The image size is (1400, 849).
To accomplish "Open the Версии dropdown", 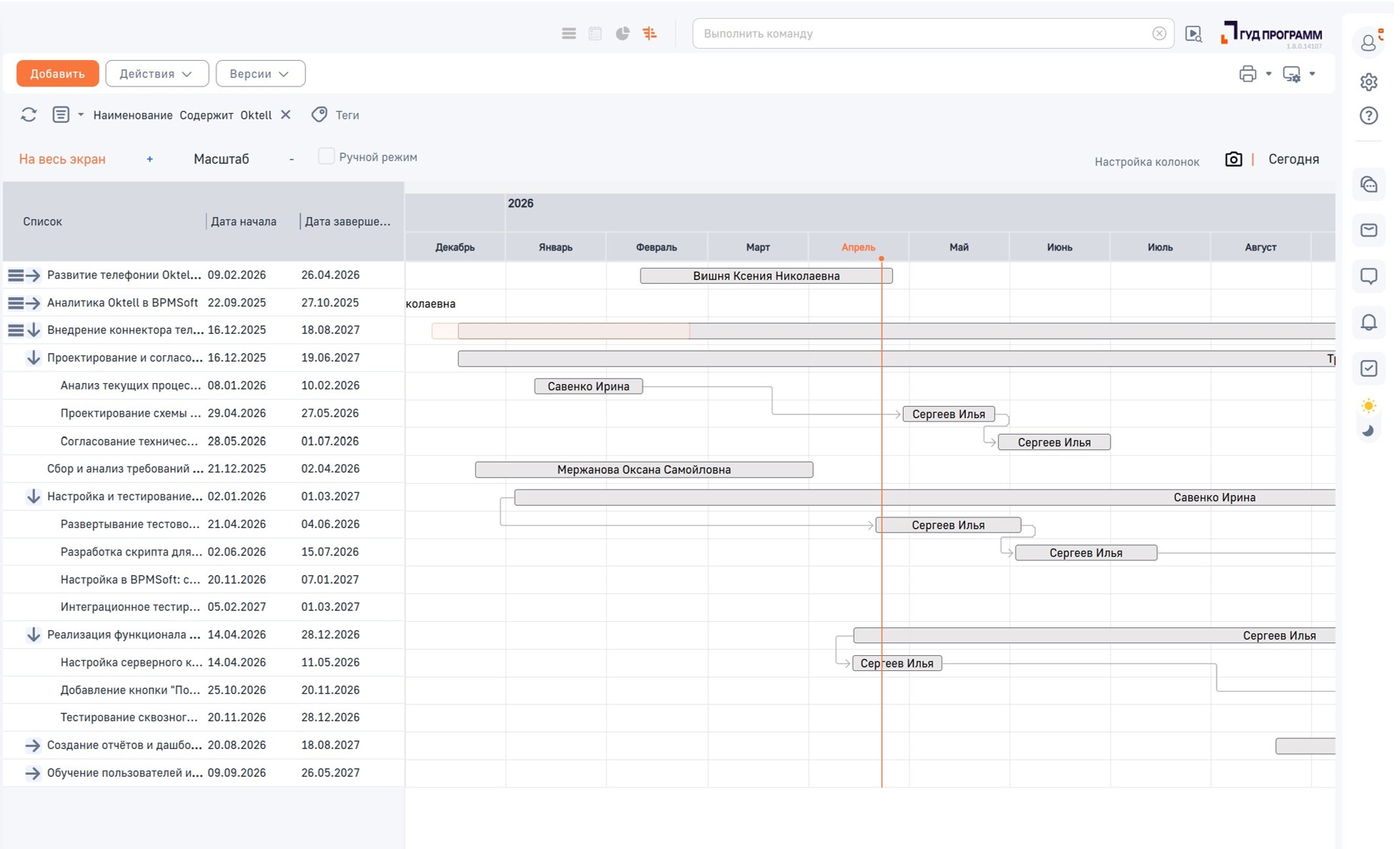I will pos(260,74).
